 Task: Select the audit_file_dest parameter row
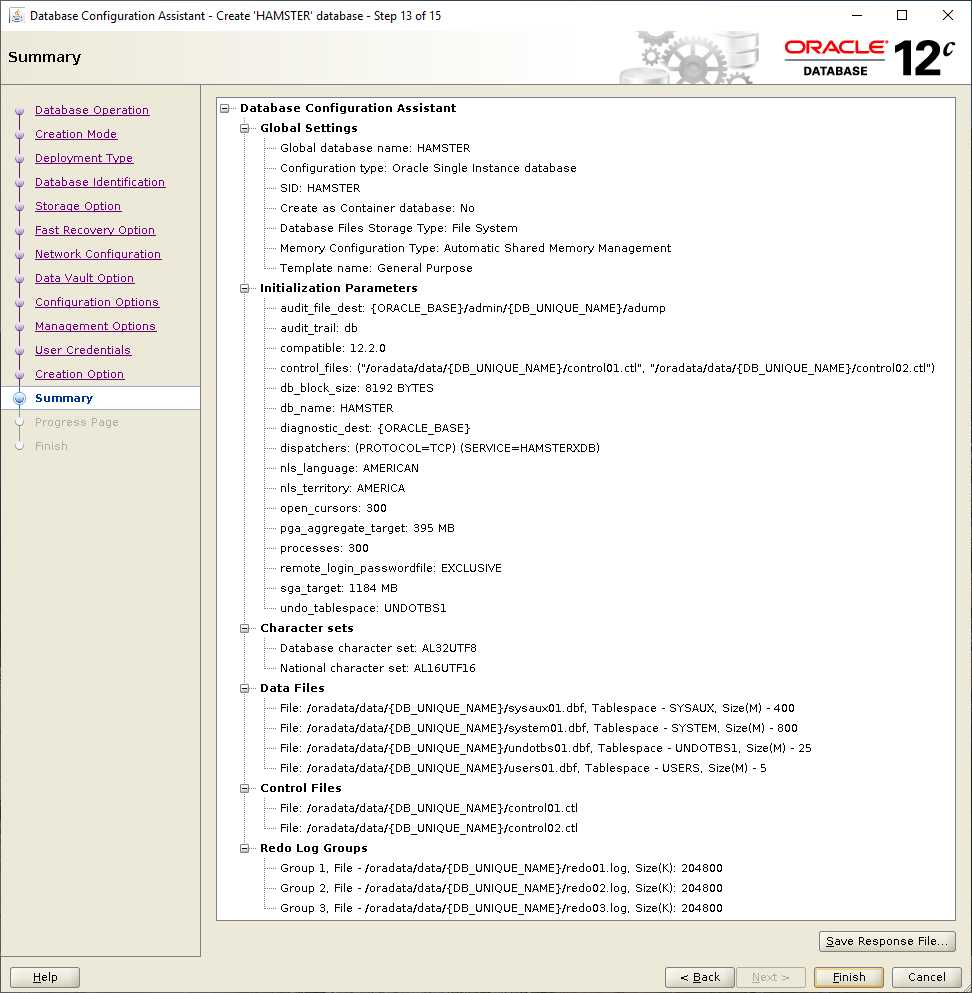pos(473,308)
